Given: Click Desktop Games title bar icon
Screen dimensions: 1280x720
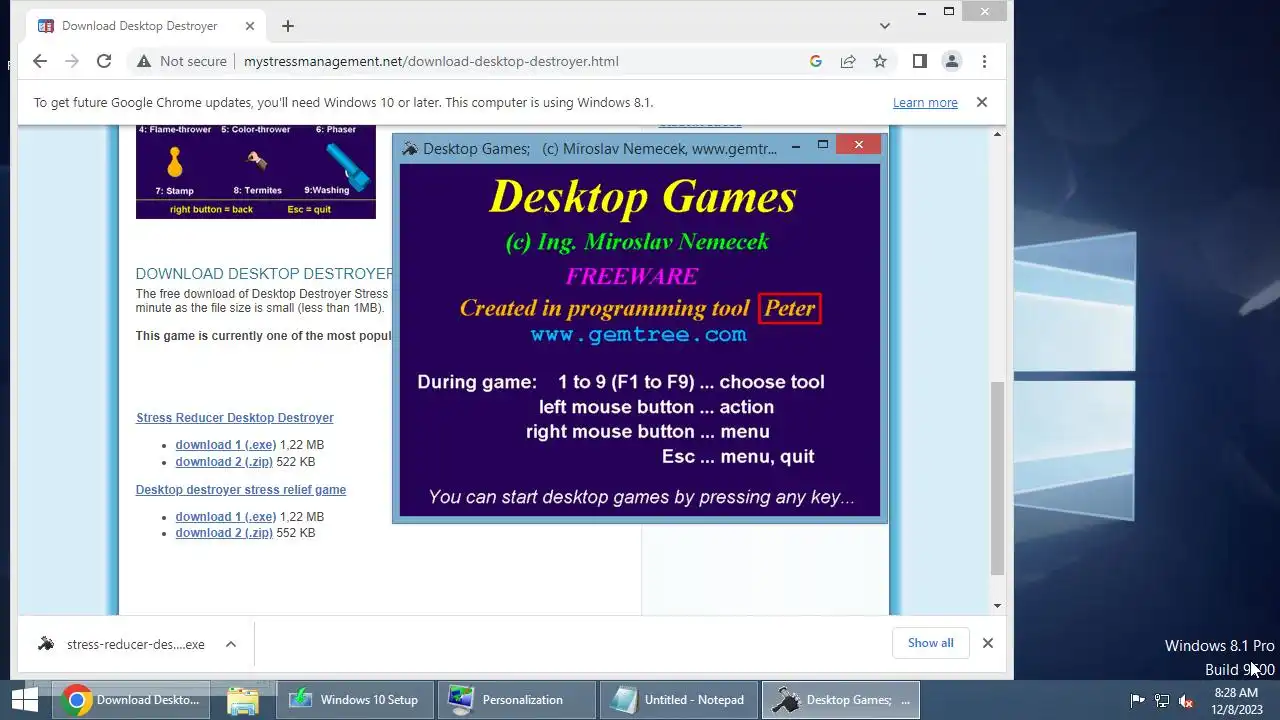Looking at the screenshot, I should (410, 148).
